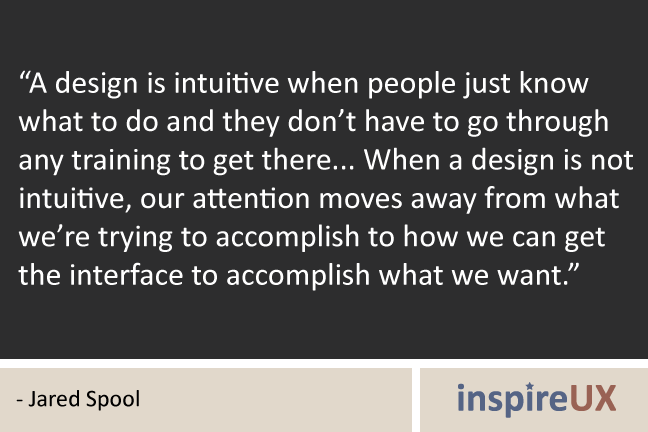The height and width of the screenshot is (432, 648).
Task: Click the word "through" in the second line
Action: [x=561, y=123]
